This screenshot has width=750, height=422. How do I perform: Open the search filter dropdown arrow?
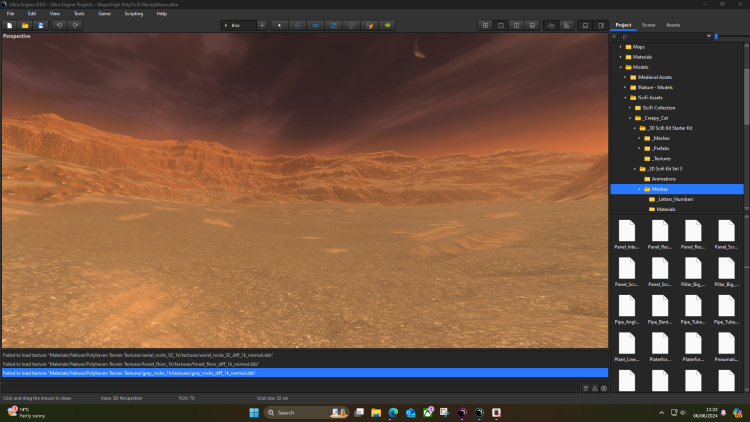click(x=709, y=36)
